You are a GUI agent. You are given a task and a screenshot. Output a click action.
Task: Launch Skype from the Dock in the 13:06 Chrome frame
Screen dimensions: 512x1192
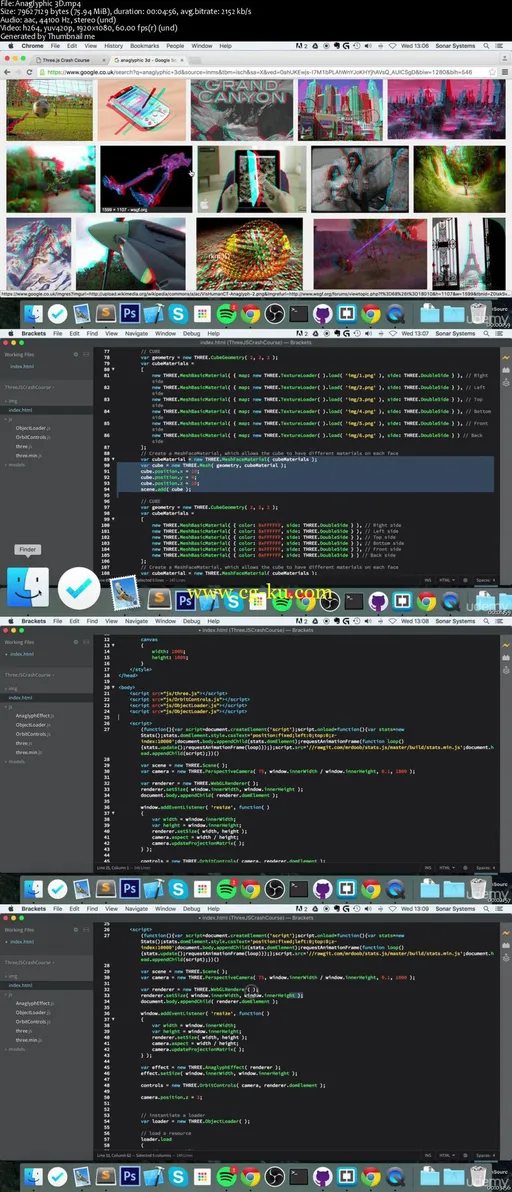pos(178,313)
